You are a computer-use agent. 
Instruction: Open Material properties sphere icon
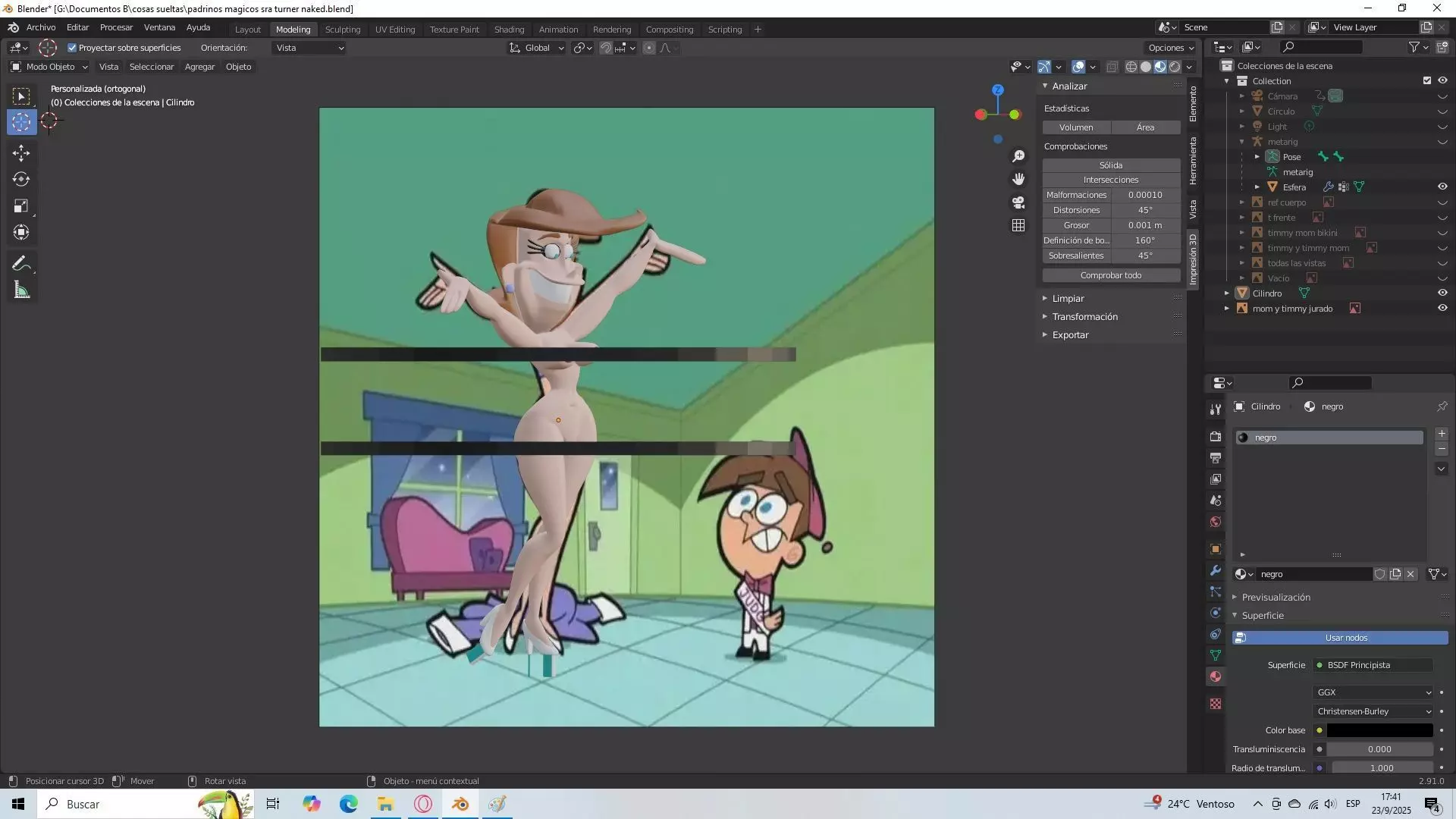(1216, 676)
